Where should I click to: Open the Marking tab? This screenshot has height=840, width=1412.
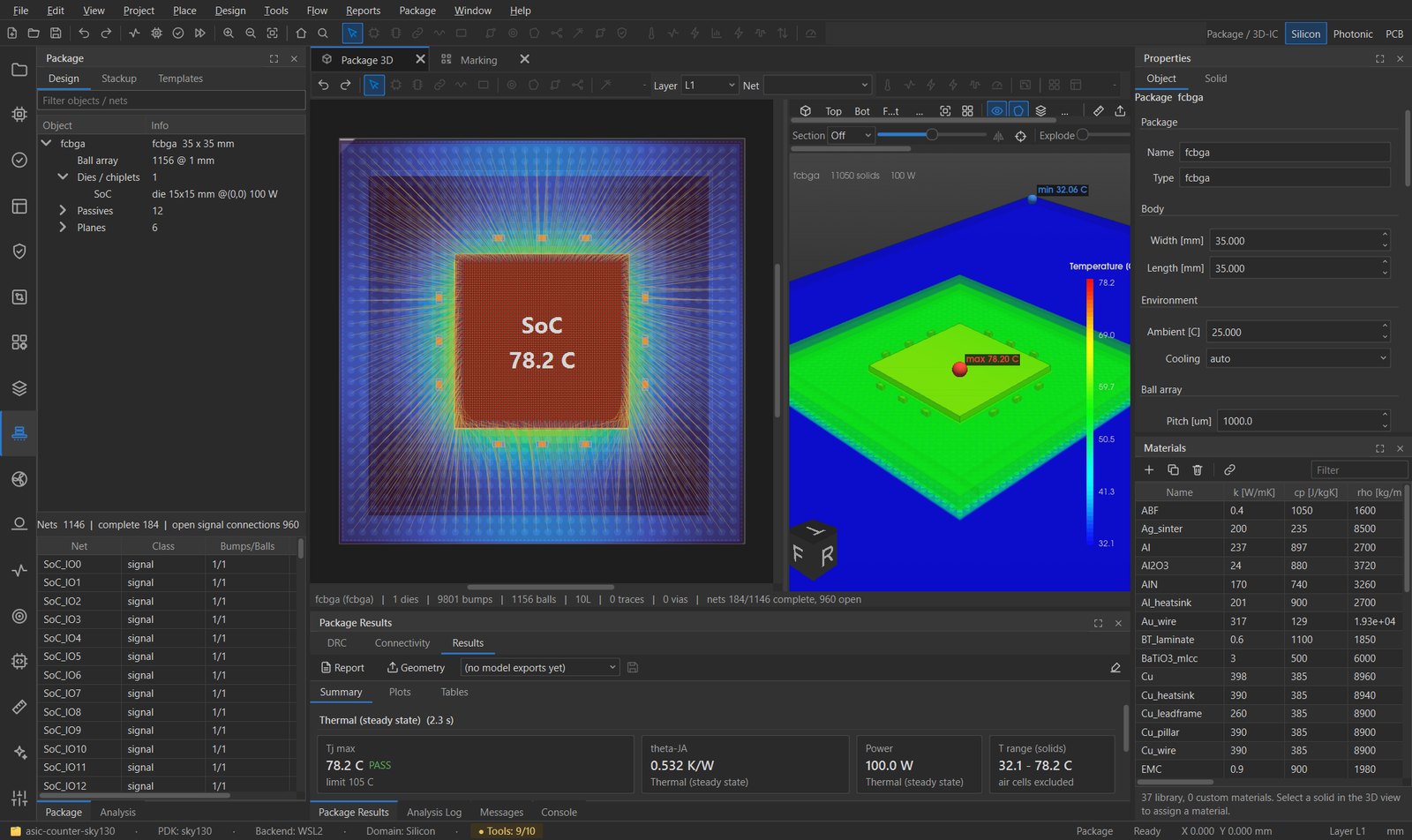478,60
